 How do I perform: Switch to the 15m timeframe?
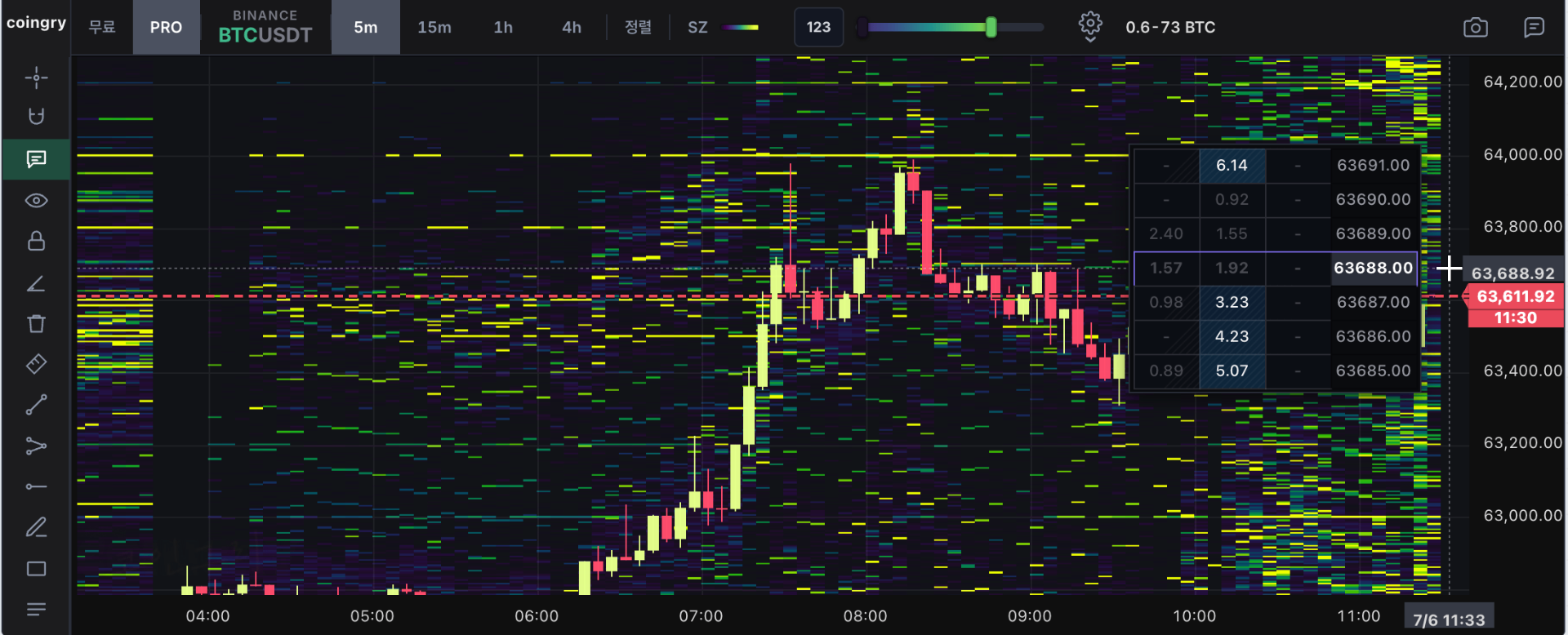(434, 27)
